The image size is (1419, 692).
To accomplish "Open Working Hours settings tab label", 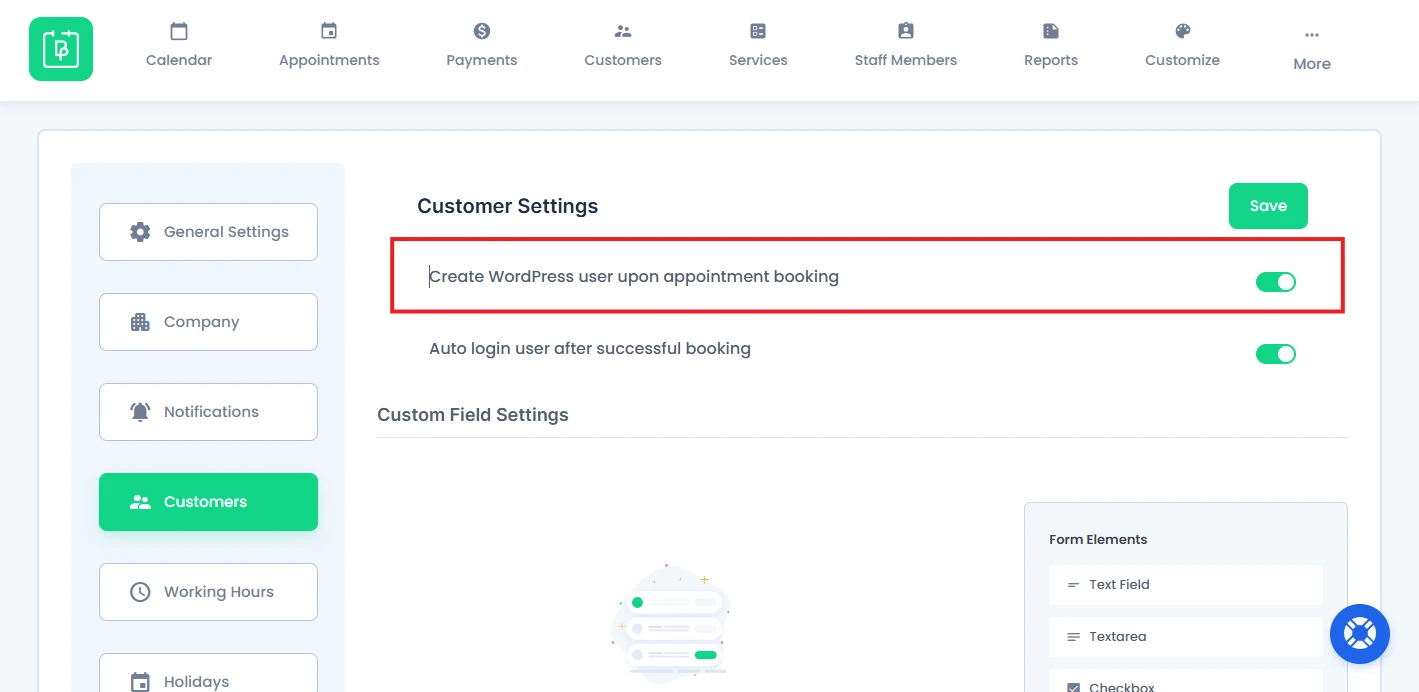I will click(219, 592).
